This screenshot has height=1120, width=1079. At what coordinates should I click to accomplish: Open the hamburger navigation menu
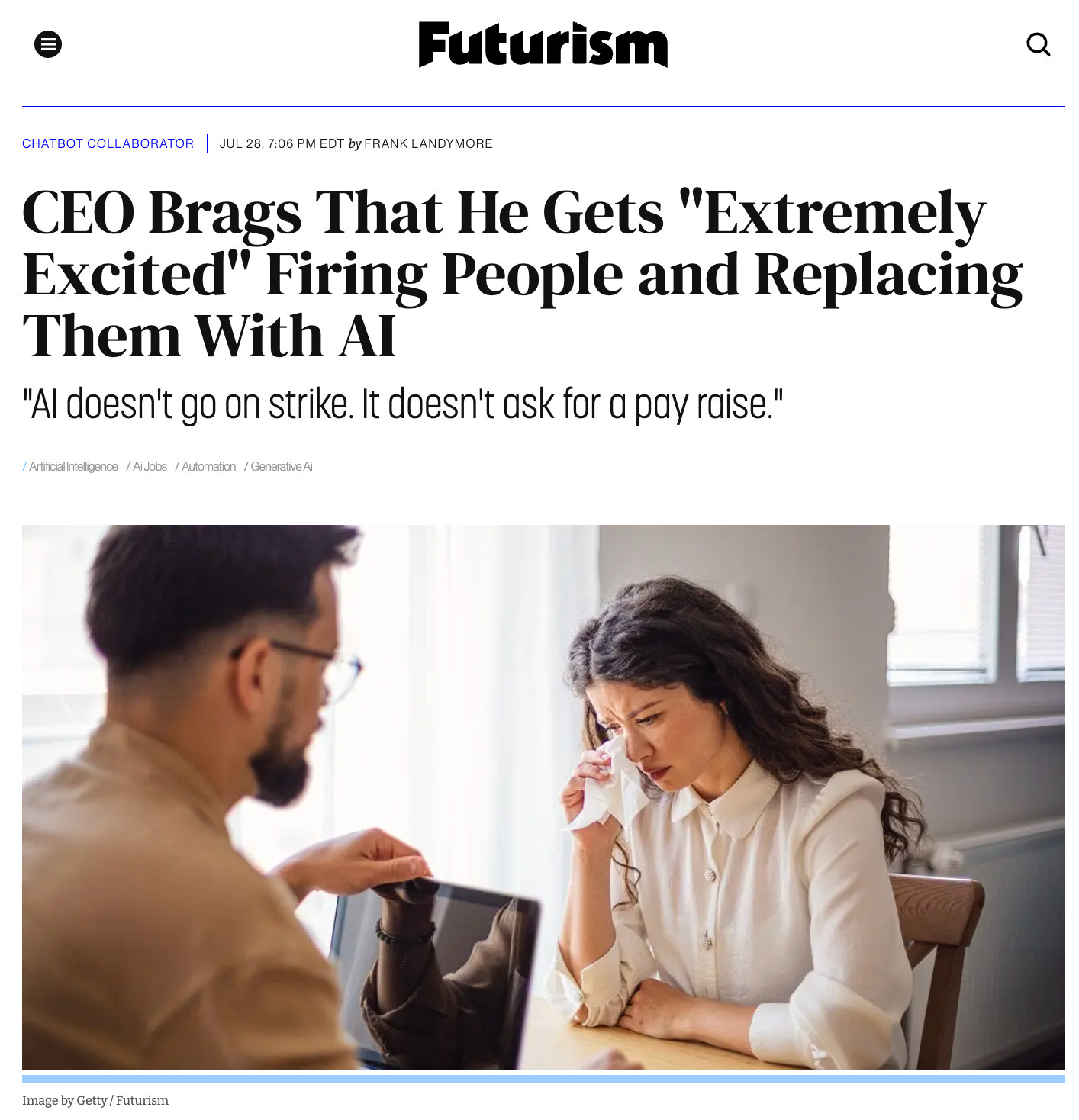[x=48, y=44]
